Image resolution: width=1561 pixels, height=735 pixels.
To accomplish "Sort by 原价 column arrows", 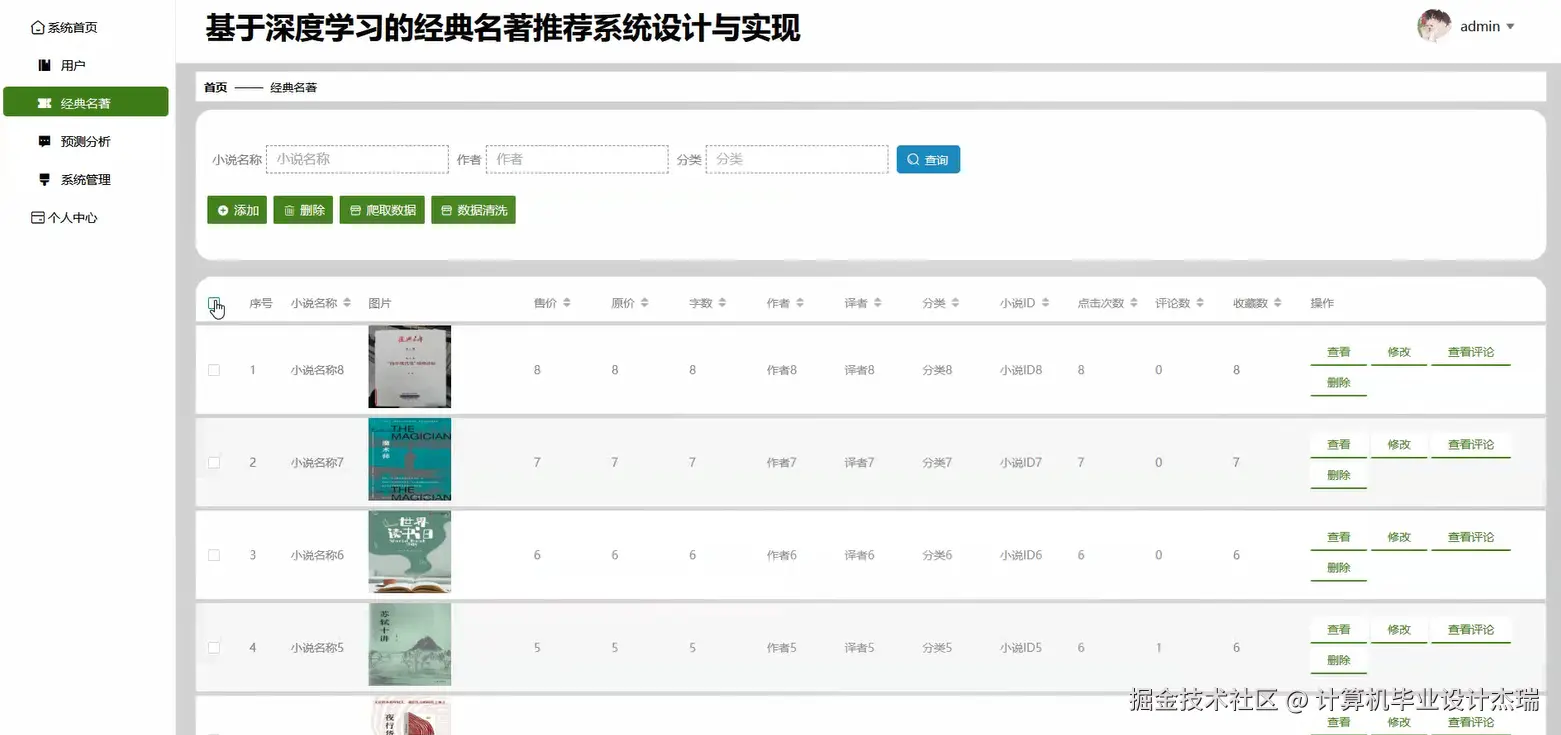I will point(644,303).
